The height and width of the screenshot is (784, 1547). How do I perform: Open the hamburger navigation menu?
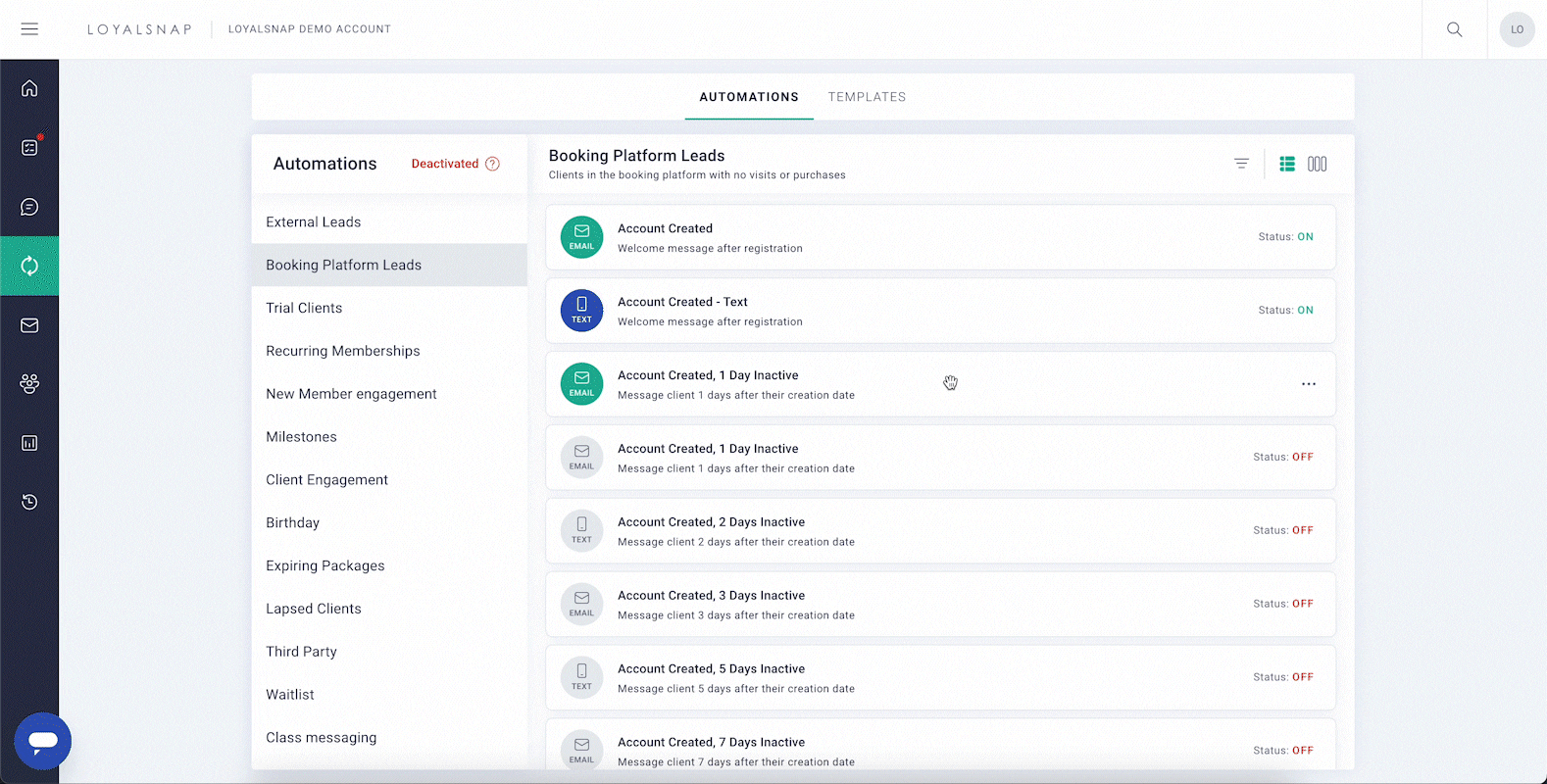coord(29,29)
